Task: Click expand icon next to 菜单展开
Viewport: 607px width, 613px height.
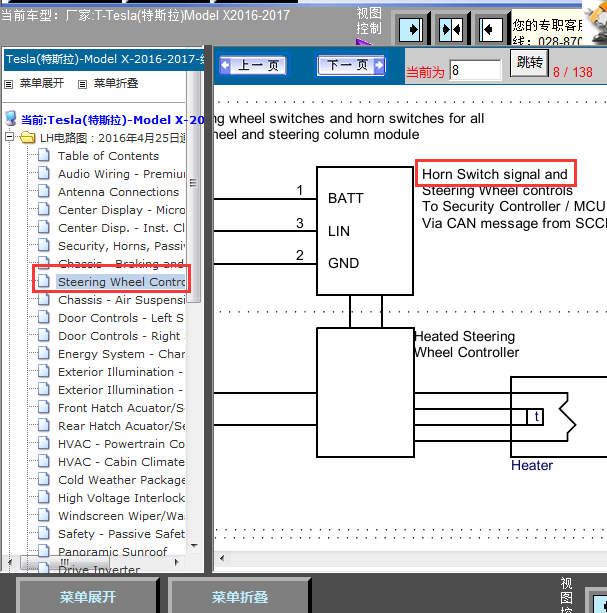Action: (x=8, y=84)
